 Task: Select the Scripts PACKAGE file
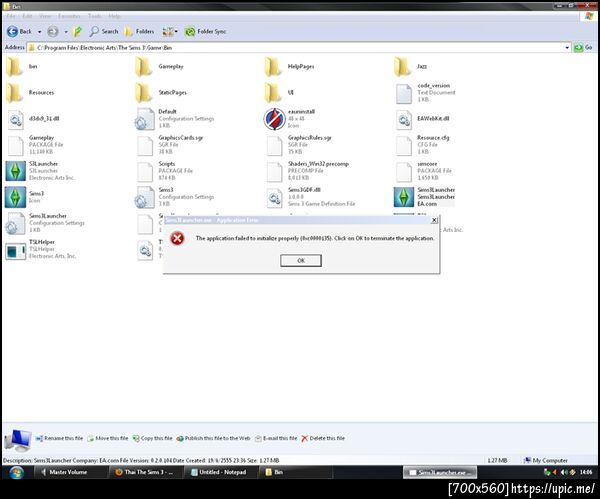point(165,171)
